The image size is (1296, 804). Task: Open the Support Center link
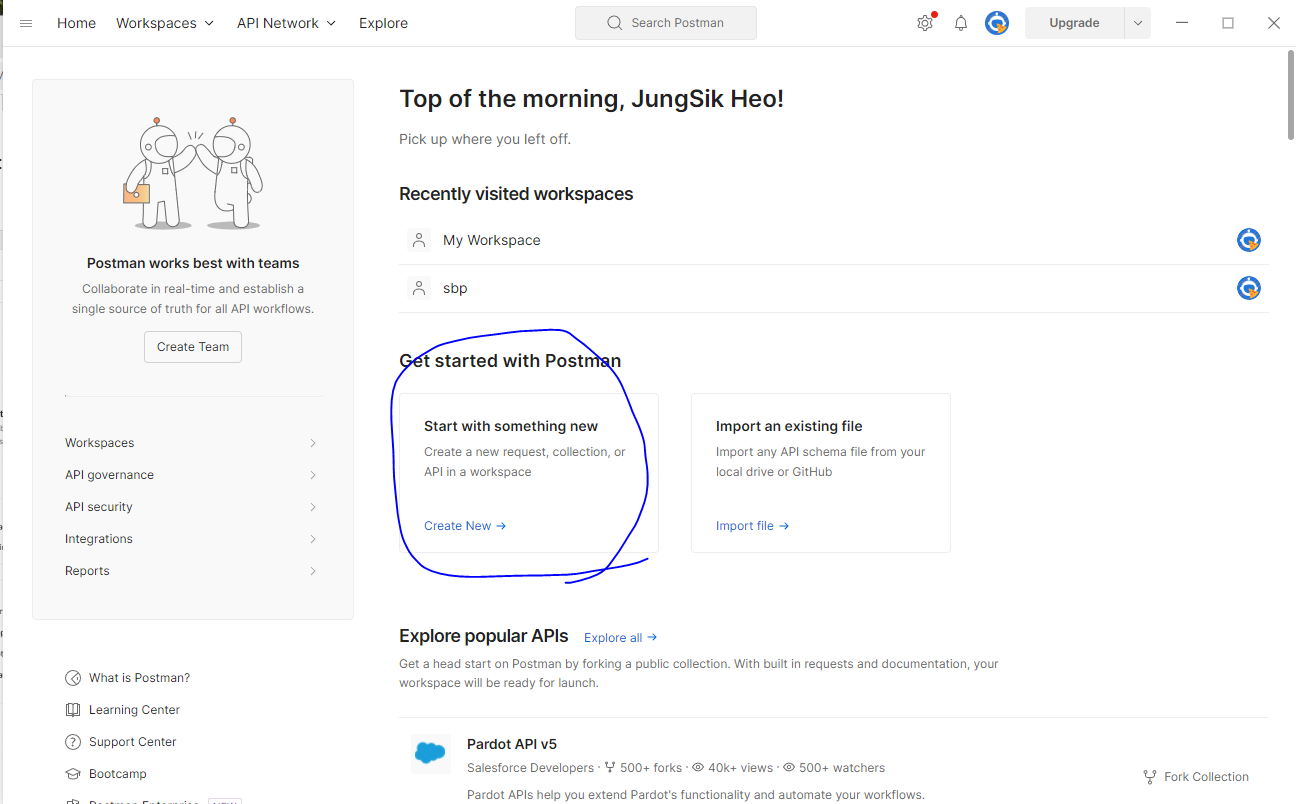point(132,742)
